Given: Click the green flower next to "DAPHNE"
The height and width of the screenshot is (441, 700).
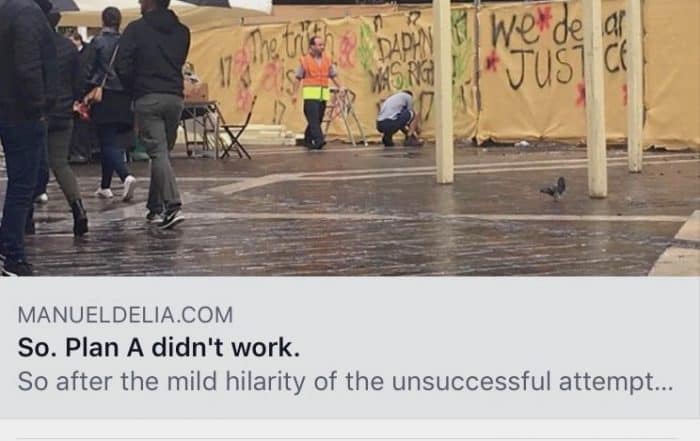Looking at the screenshot, I should pyautogui.click(x=366, y=47).
